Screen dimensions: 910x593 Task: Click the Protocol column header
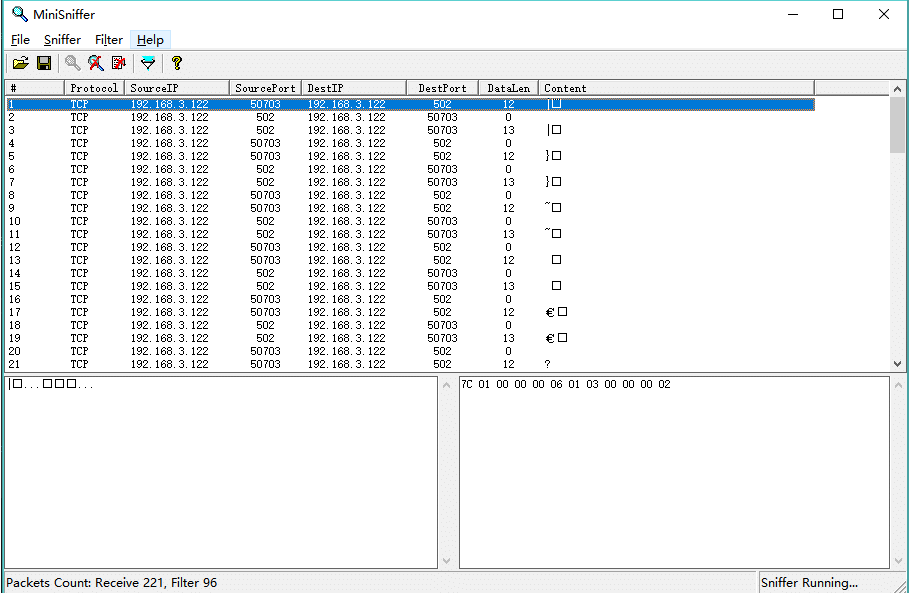click(94, 88)
